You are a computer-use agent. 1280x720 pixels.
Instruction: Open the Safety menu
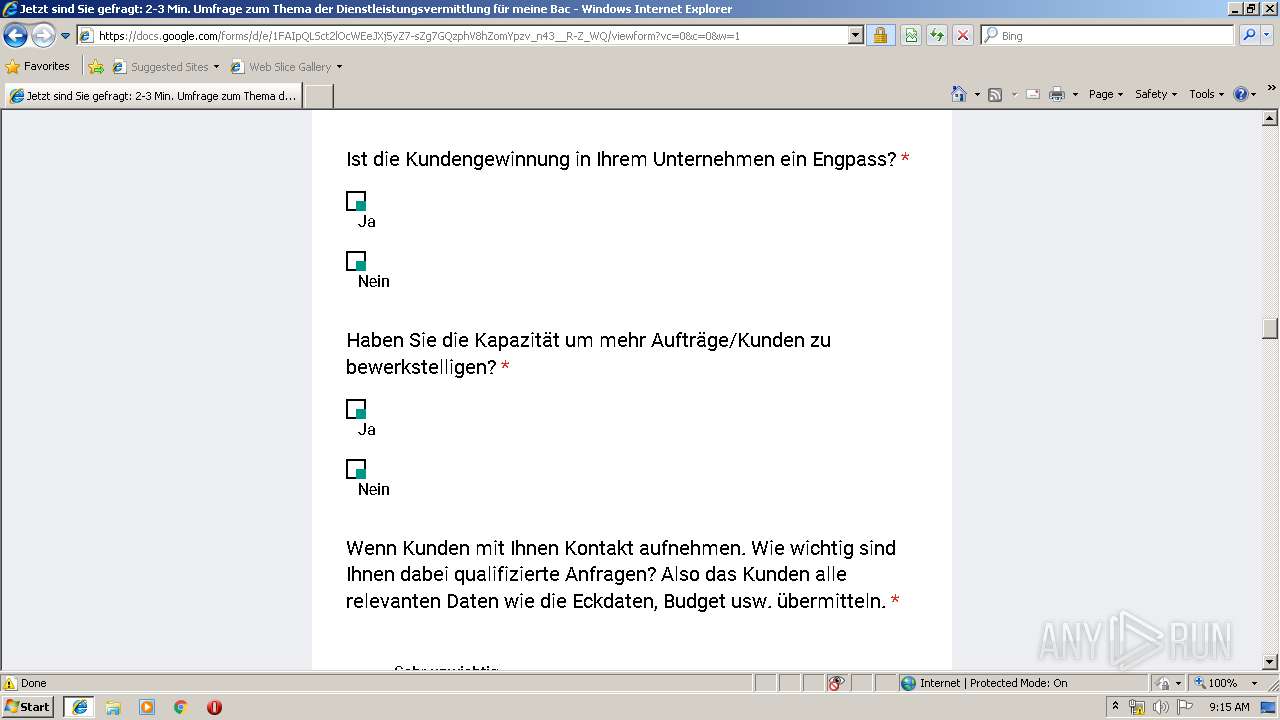(x=1155, y=94)
